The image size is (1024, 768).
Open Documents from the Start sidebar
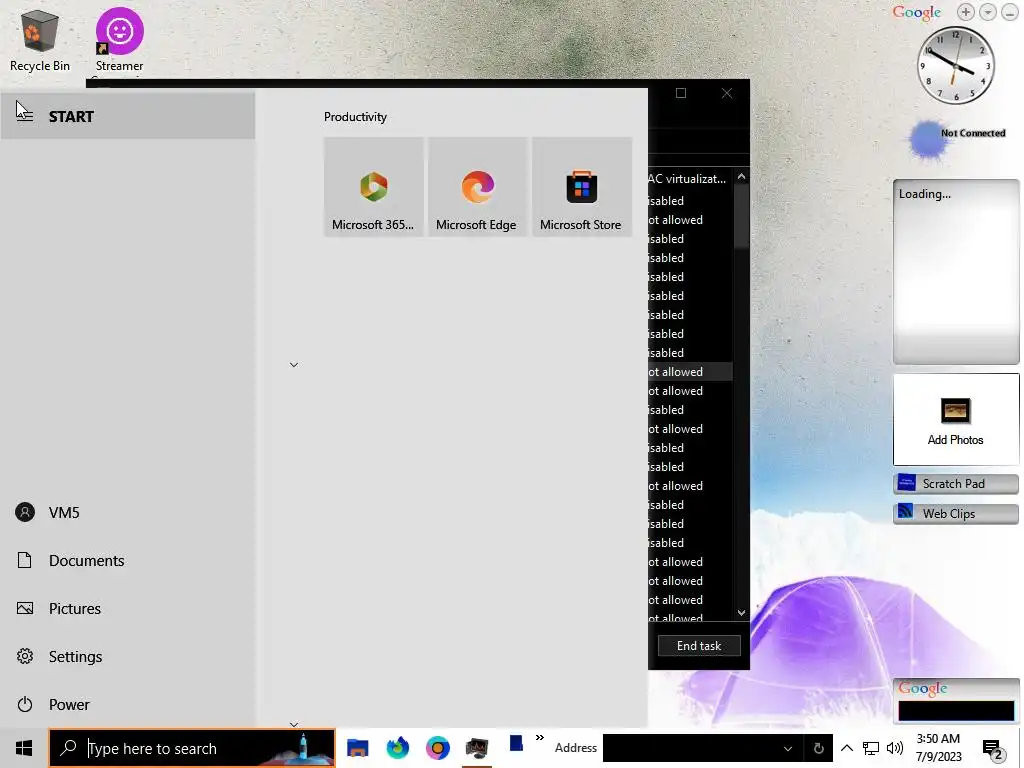point(128,560)
